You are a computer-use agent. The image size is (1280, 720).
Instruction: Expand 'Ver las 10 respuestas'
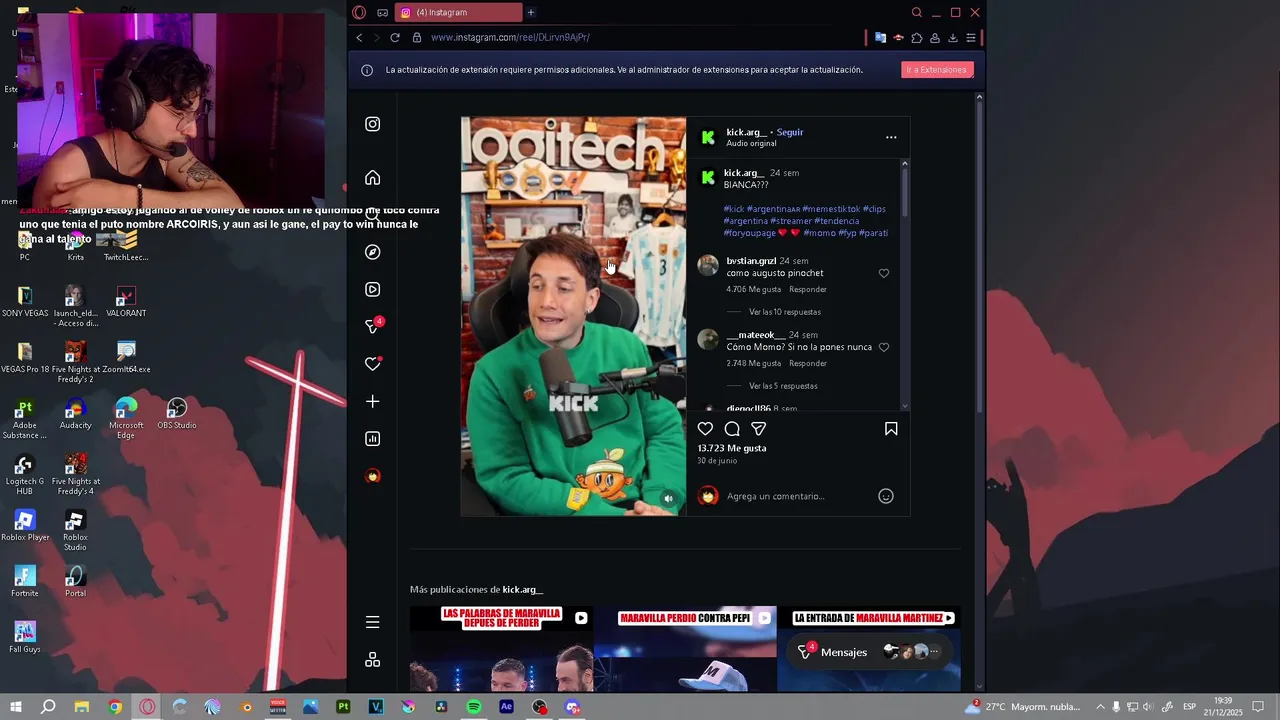tap(785, 312)
